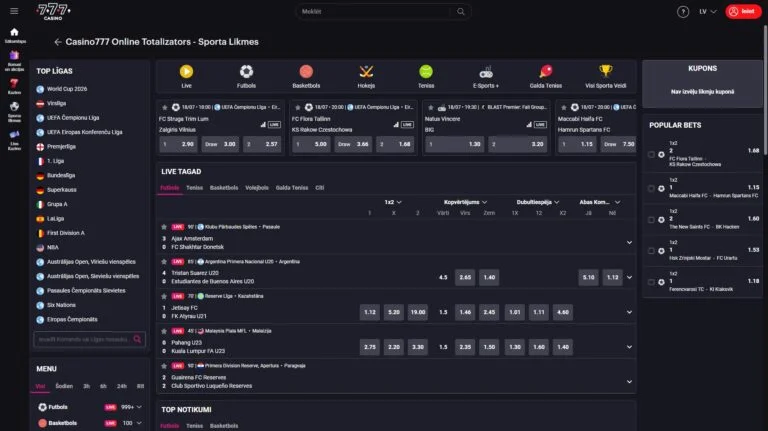768x431 pixels.
Task: Expand the Jetisay FC match markets
Action: (x=629, y=312)
